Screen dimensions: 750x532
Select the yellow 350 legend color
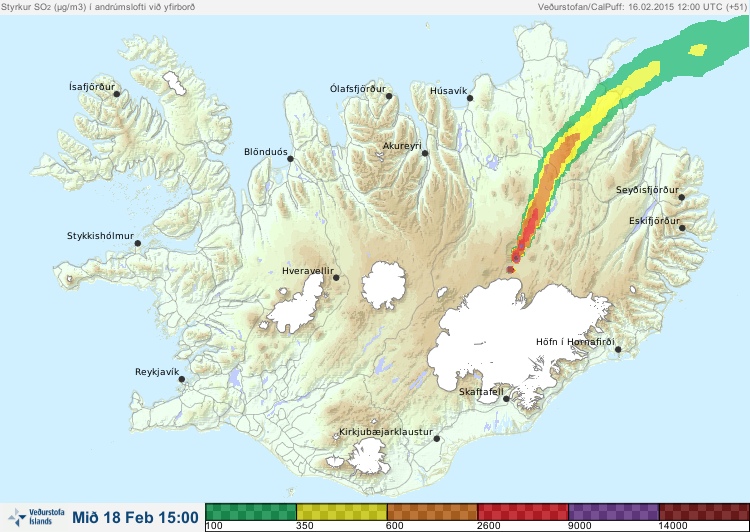[342, 512]
